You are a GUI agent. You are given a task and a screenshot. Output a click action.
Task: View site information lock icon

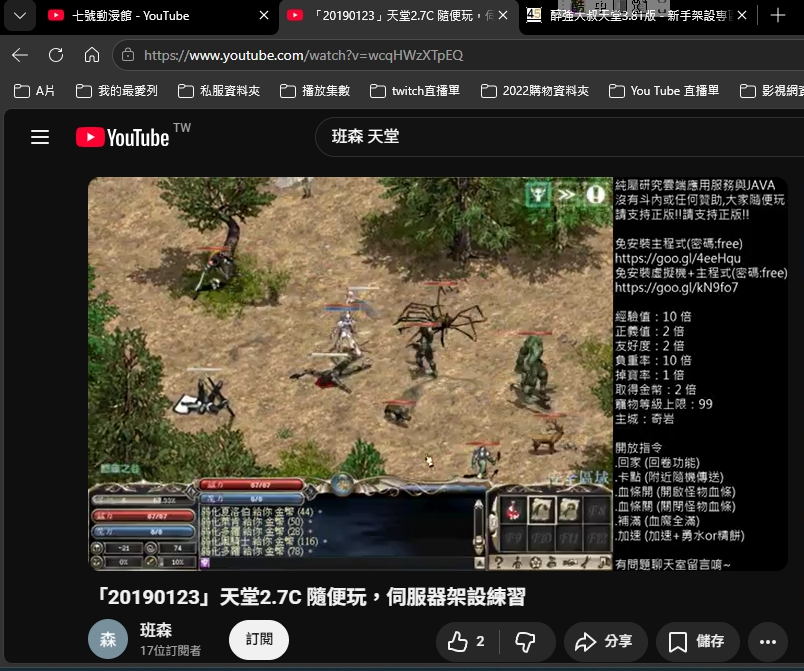click(128, 55)
